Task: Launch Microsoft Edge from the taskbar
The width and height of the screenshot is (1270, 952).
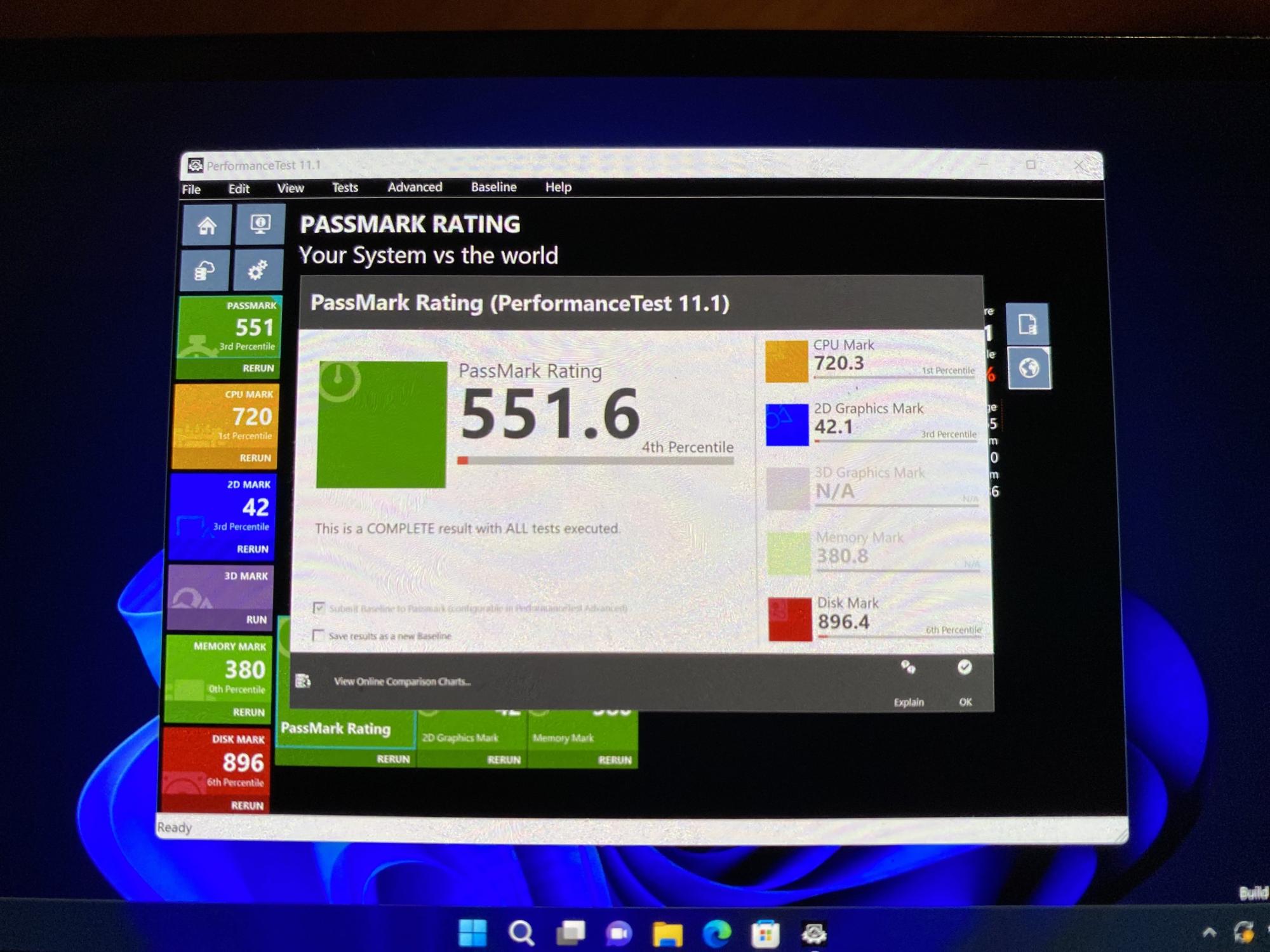Action: point(717,934)
